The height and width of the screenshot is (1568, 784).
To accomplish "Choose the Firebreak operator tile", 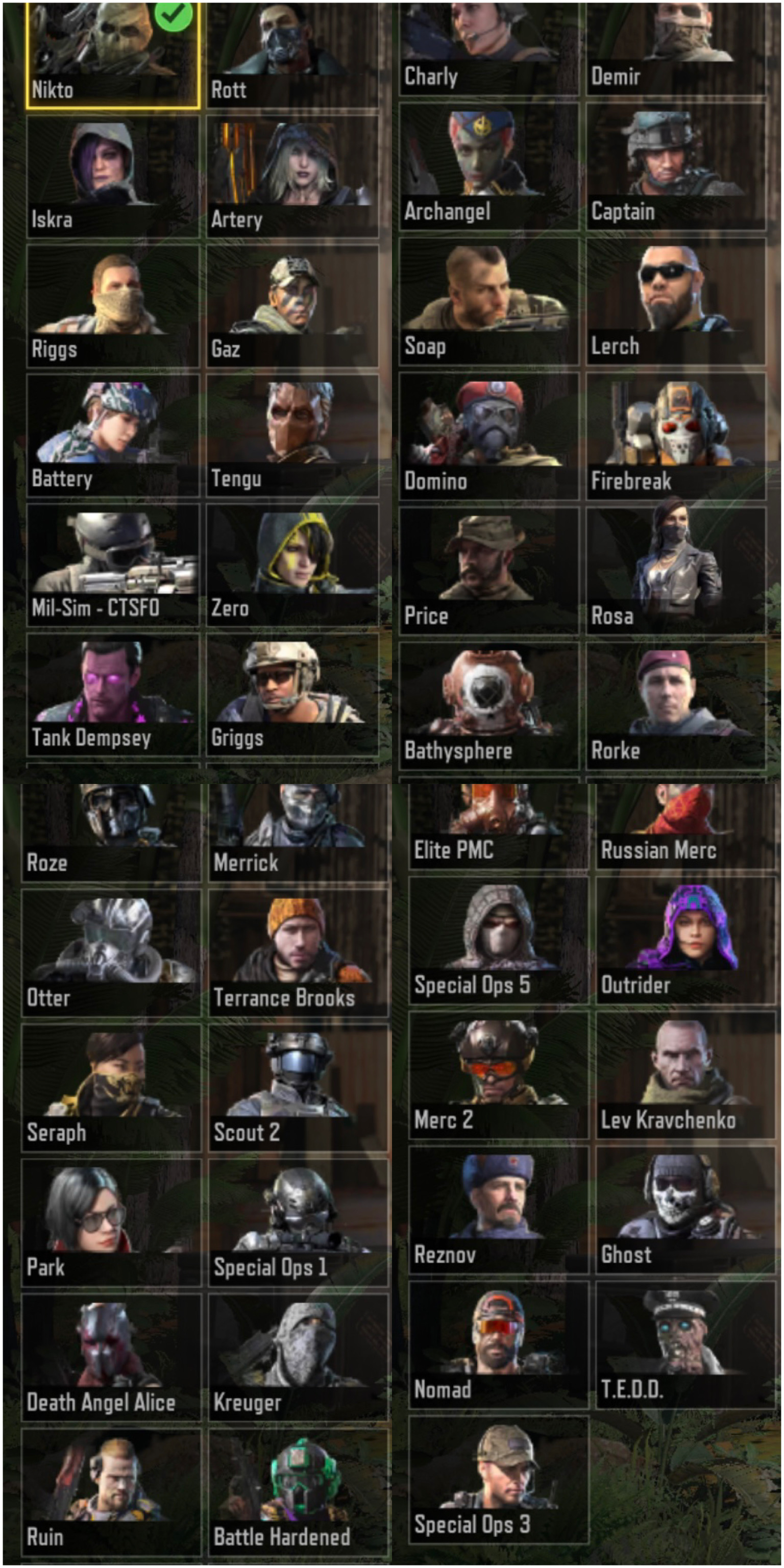I will coord(676,436).
